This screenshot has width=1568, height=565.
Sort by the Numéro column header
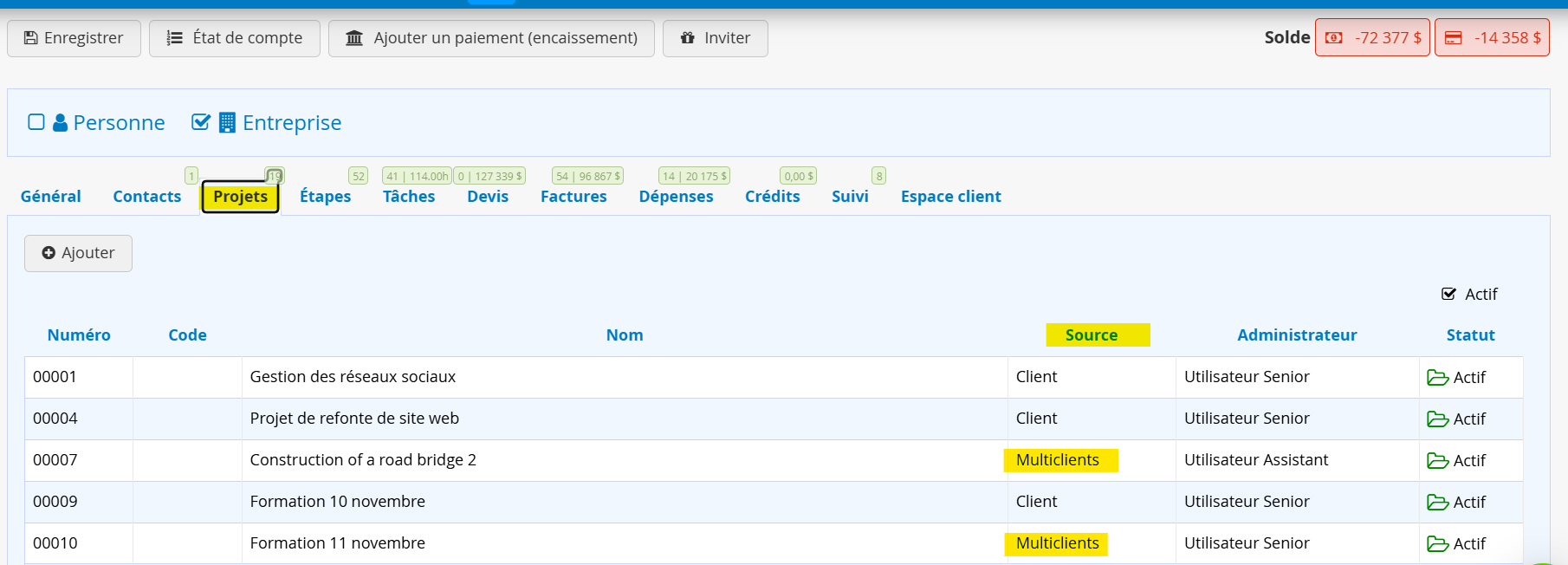79,335
